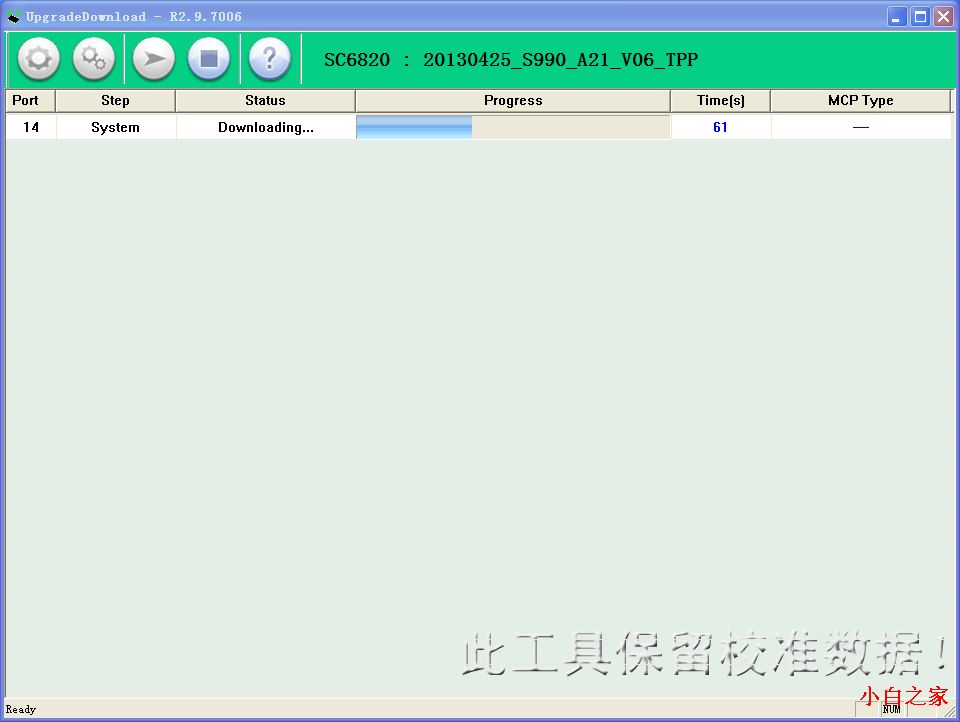Click the download progress bar

(513, 127)
